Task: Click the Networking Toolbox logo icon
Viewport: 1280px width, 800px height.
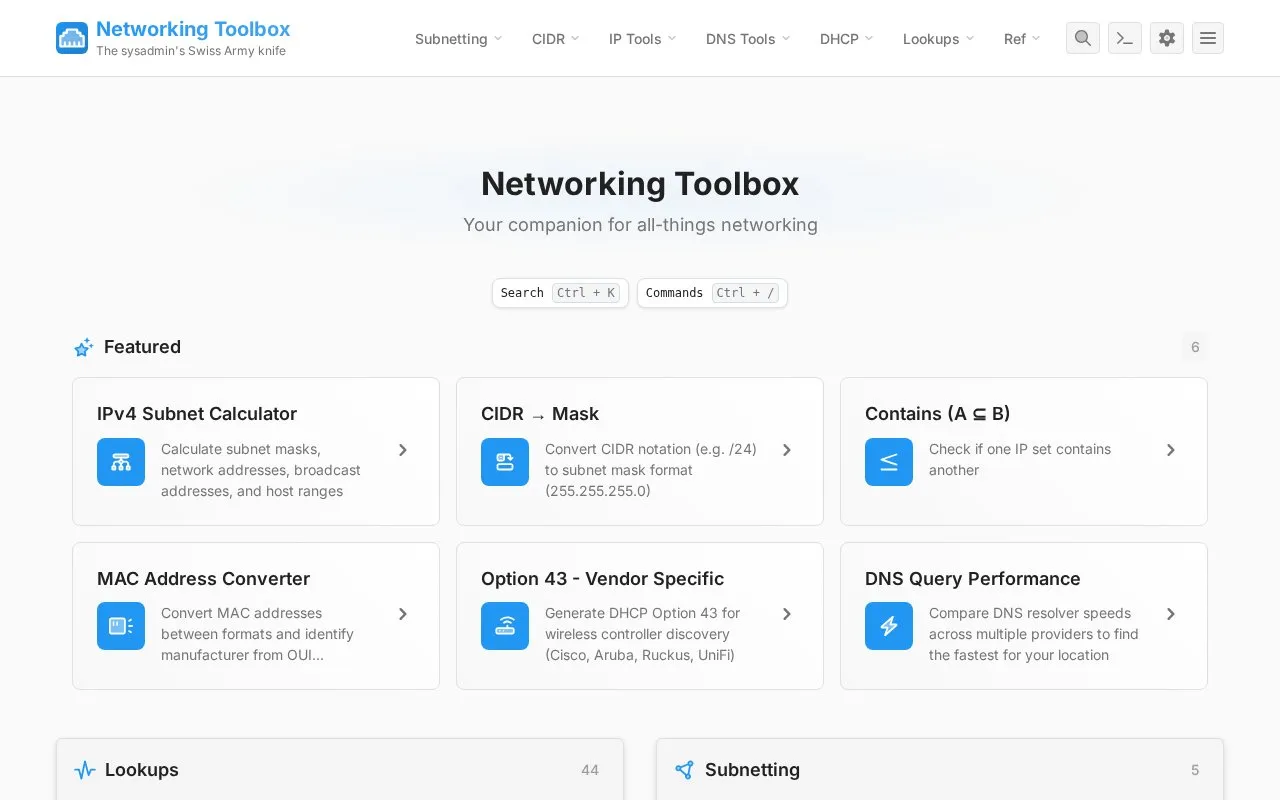Action: [x=72, y=38]
